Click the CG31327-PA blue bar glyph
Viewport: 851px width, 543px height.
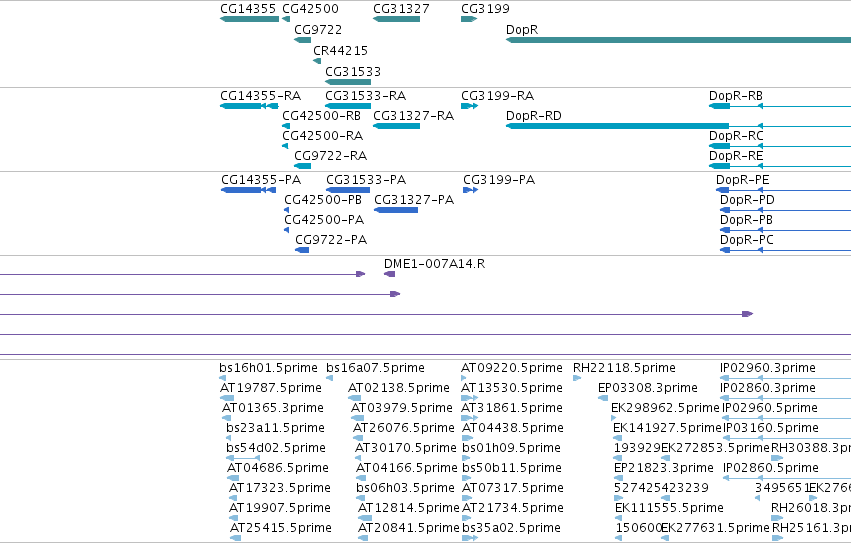396,210
